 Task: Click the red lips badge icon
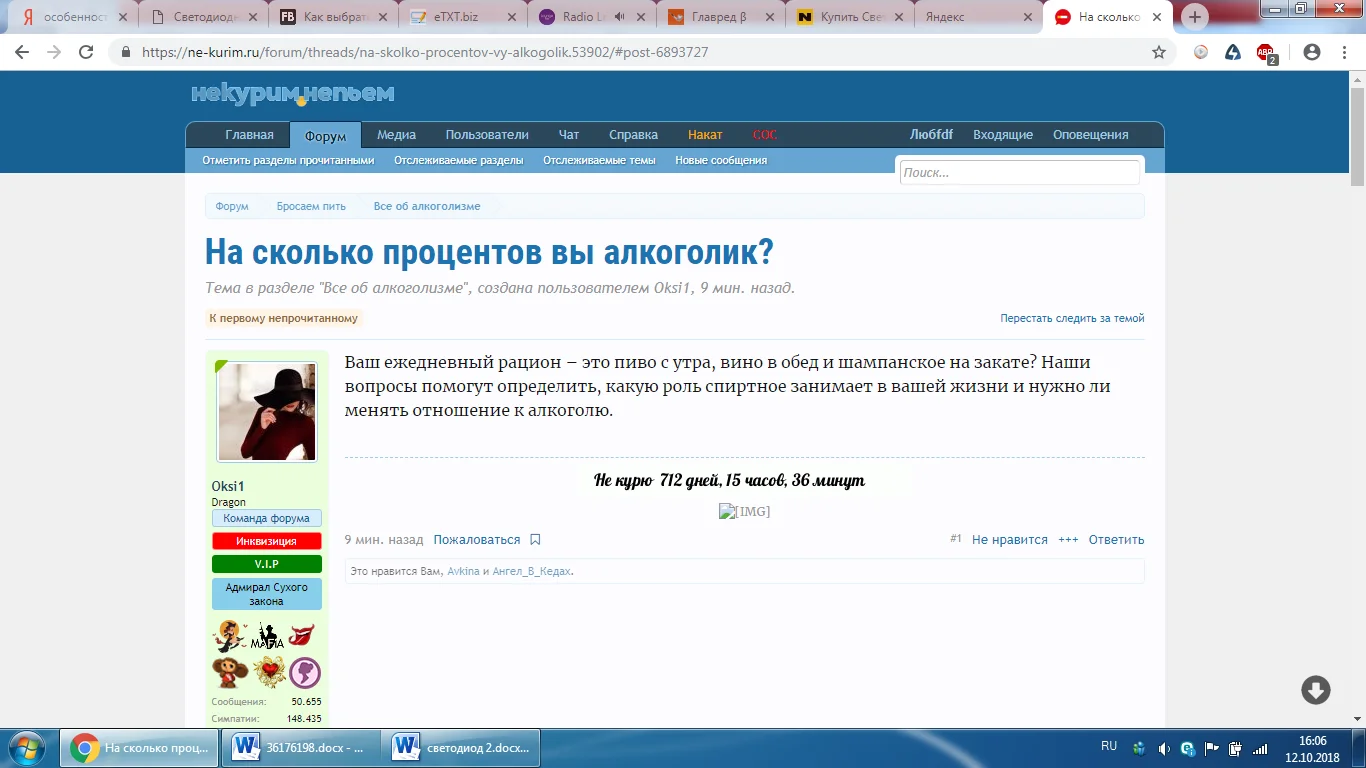pos(302,635)
